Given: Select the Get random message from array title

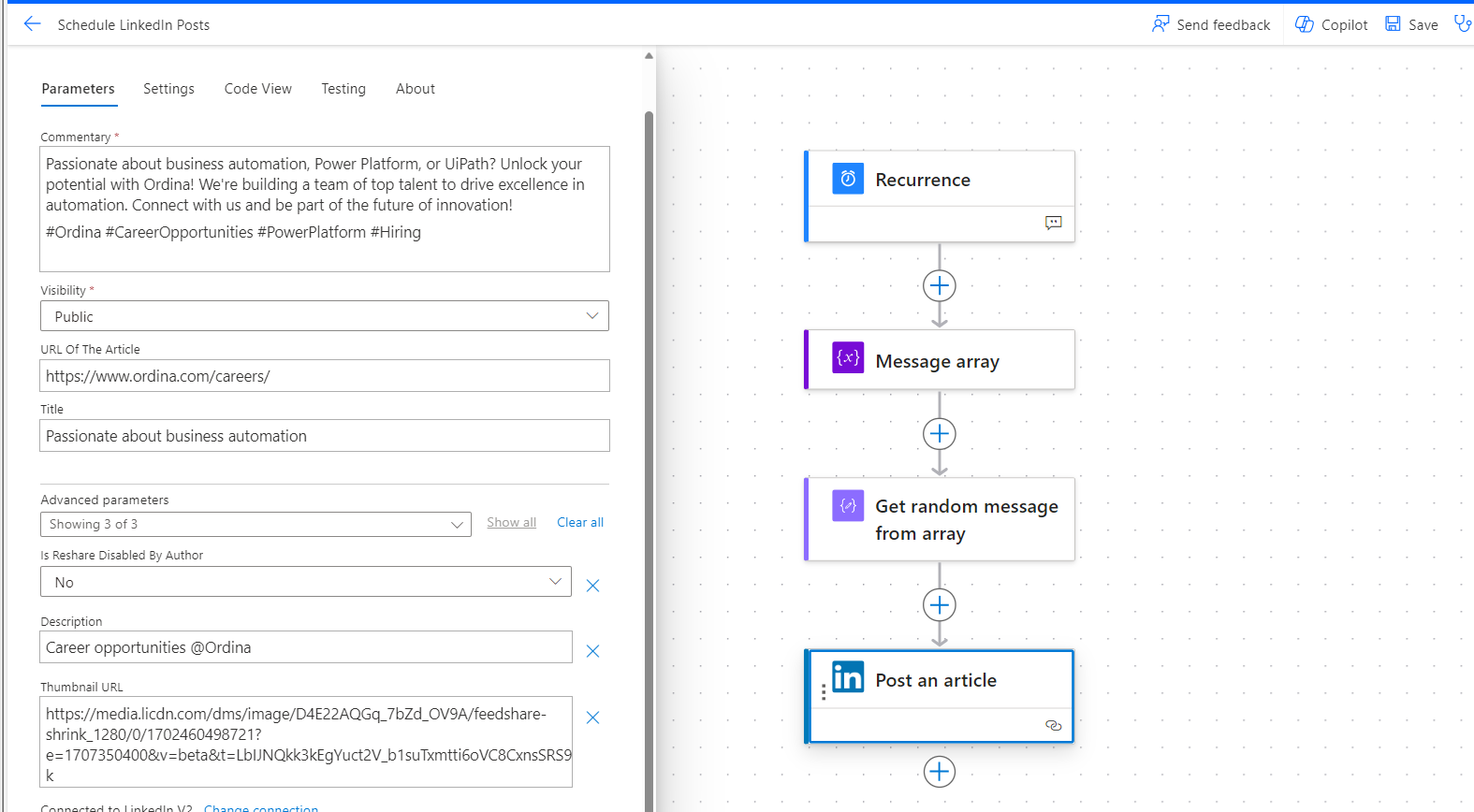Looking at the screenshot, I should tap(967, 519).
